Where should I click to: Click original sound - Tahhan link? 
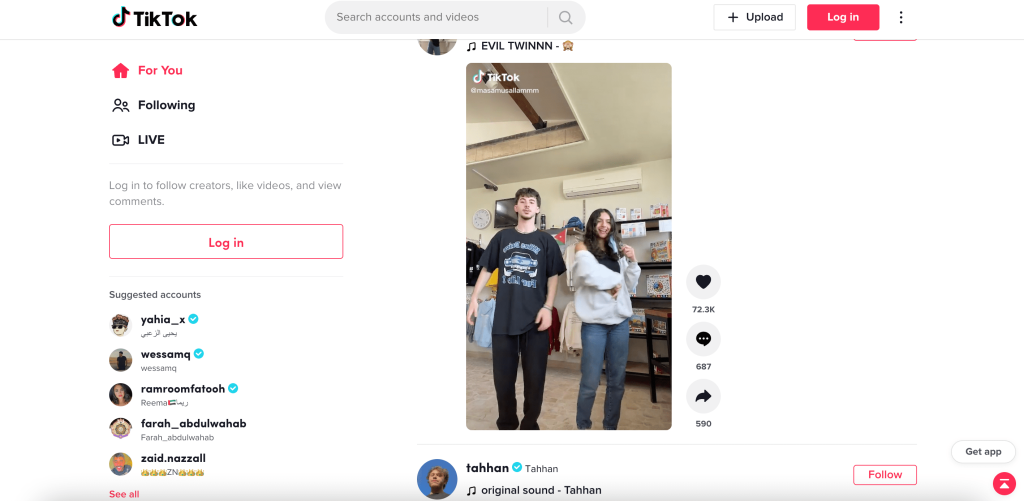[x=534, y=491]
